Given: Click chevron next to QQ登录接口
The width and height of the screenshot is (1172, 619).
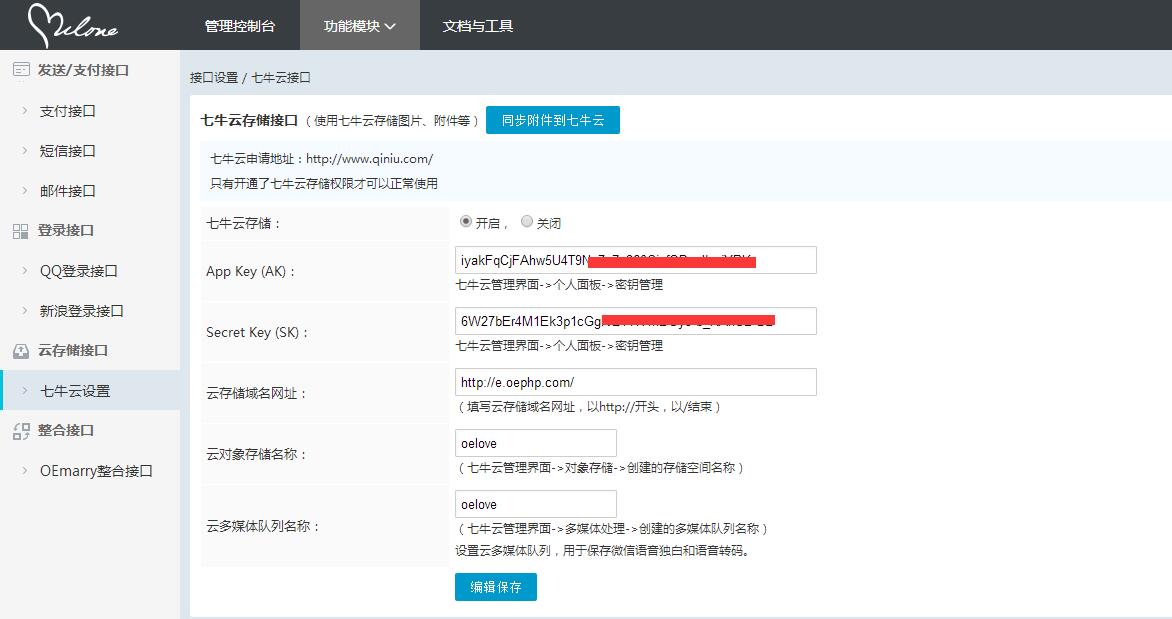Looking at the screenshot, I should [25, 271].
